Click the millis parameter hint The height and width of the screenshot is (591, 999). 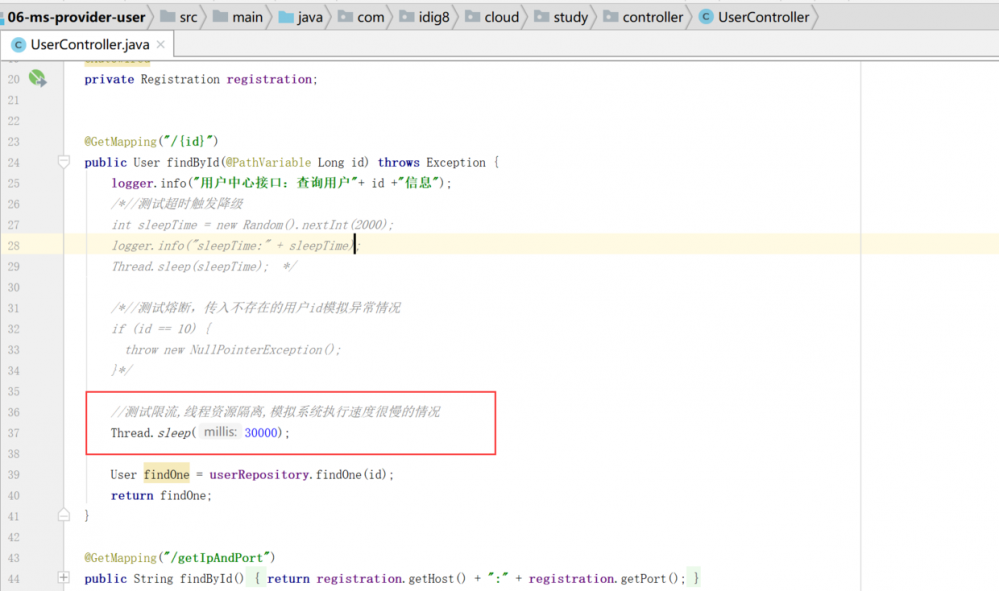pyautogui.click(x=220, y=432)
